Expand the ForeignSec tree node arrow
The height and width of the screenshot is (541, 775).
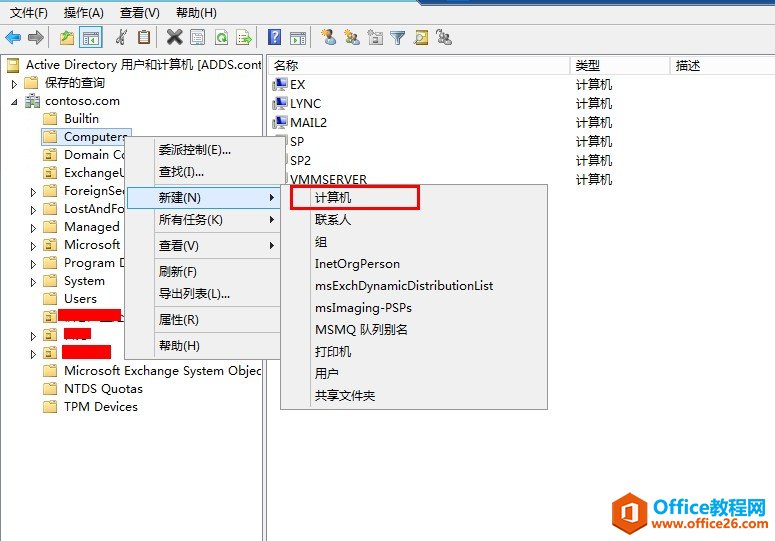pyautogui.click(x=33, y=192)
